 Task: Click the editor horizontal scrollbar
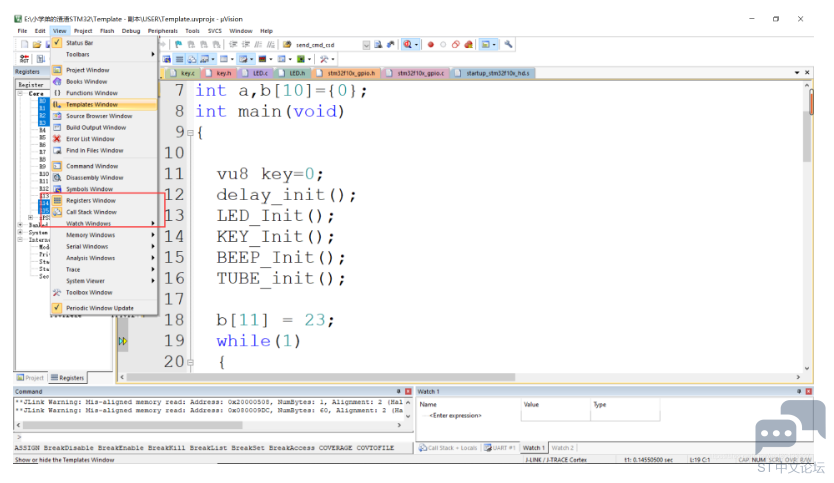click(321, 377)
